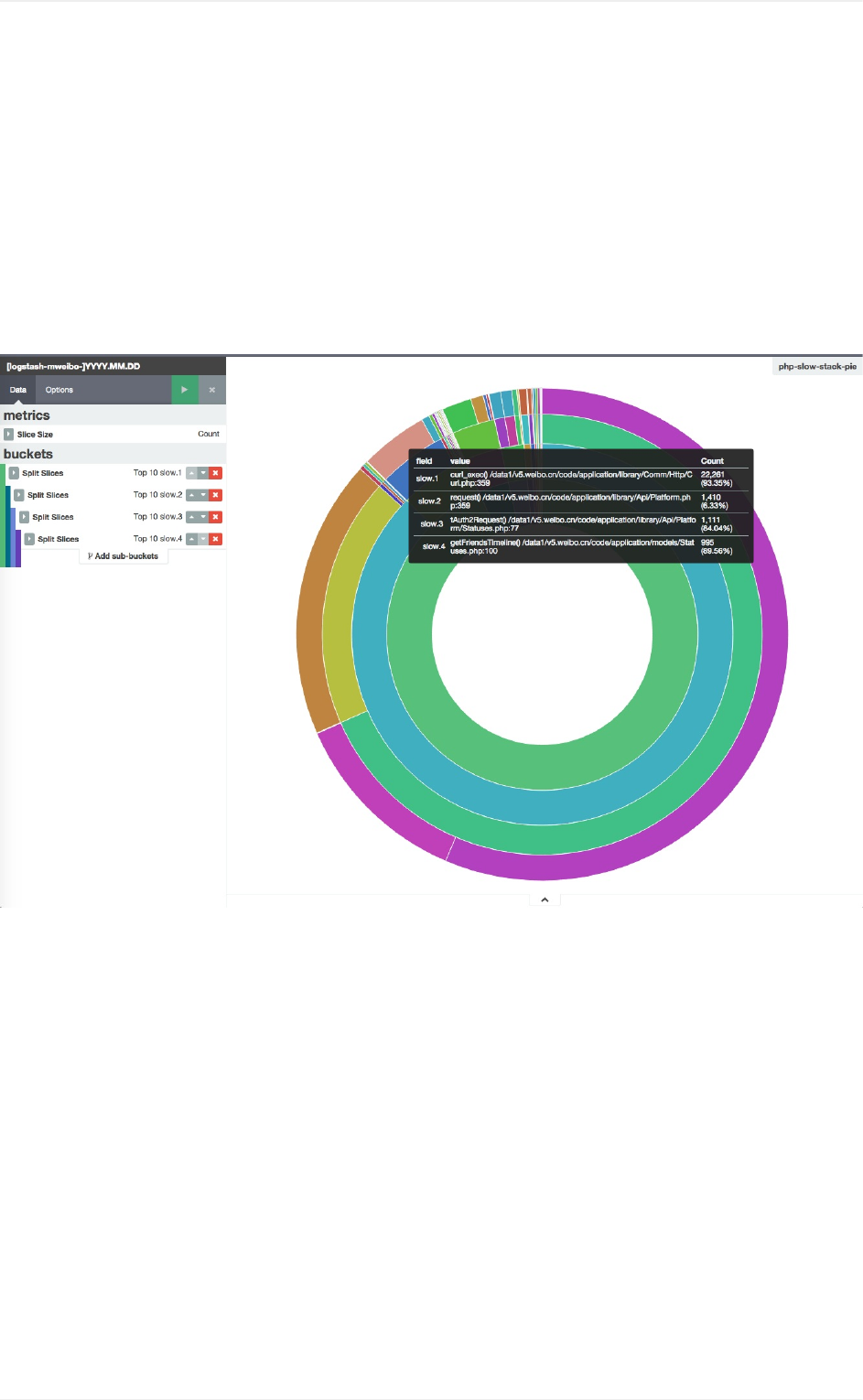Click the tooltip slow.2 request() row
The image size is (863, 1400).
[x=580, y=501]
